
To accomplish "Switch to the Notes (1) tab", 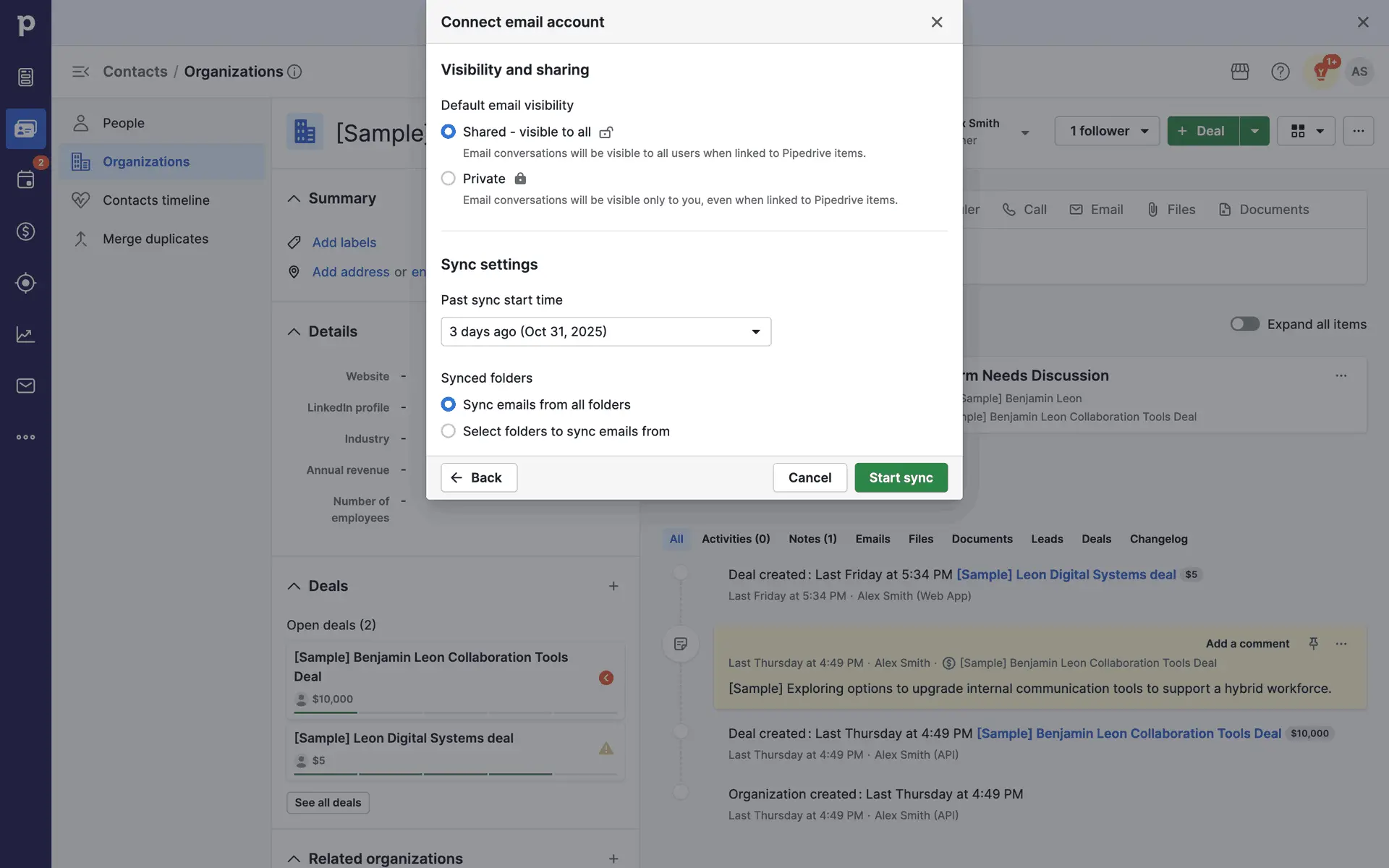I will tap(812, 539).
